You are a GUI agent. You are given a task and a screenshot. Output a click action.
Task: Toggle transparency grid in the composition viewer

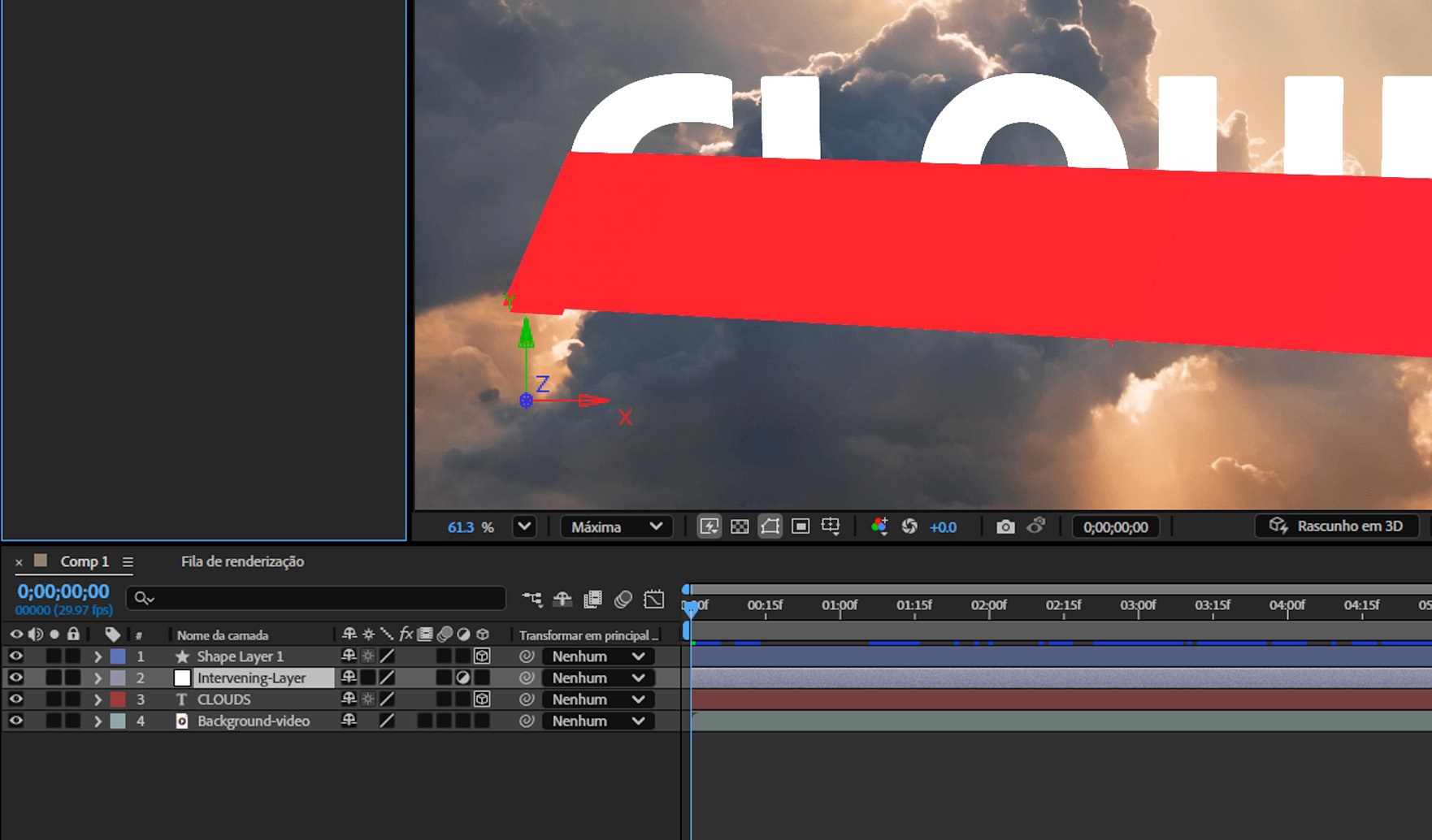click(x=740, y=526)
